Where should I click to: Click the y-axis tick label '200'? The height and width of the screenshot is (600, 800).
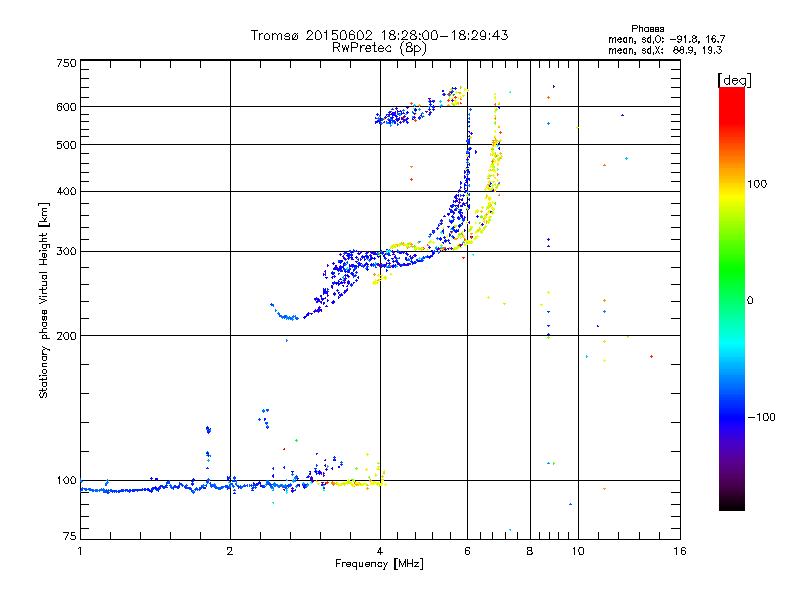[66, 336]
